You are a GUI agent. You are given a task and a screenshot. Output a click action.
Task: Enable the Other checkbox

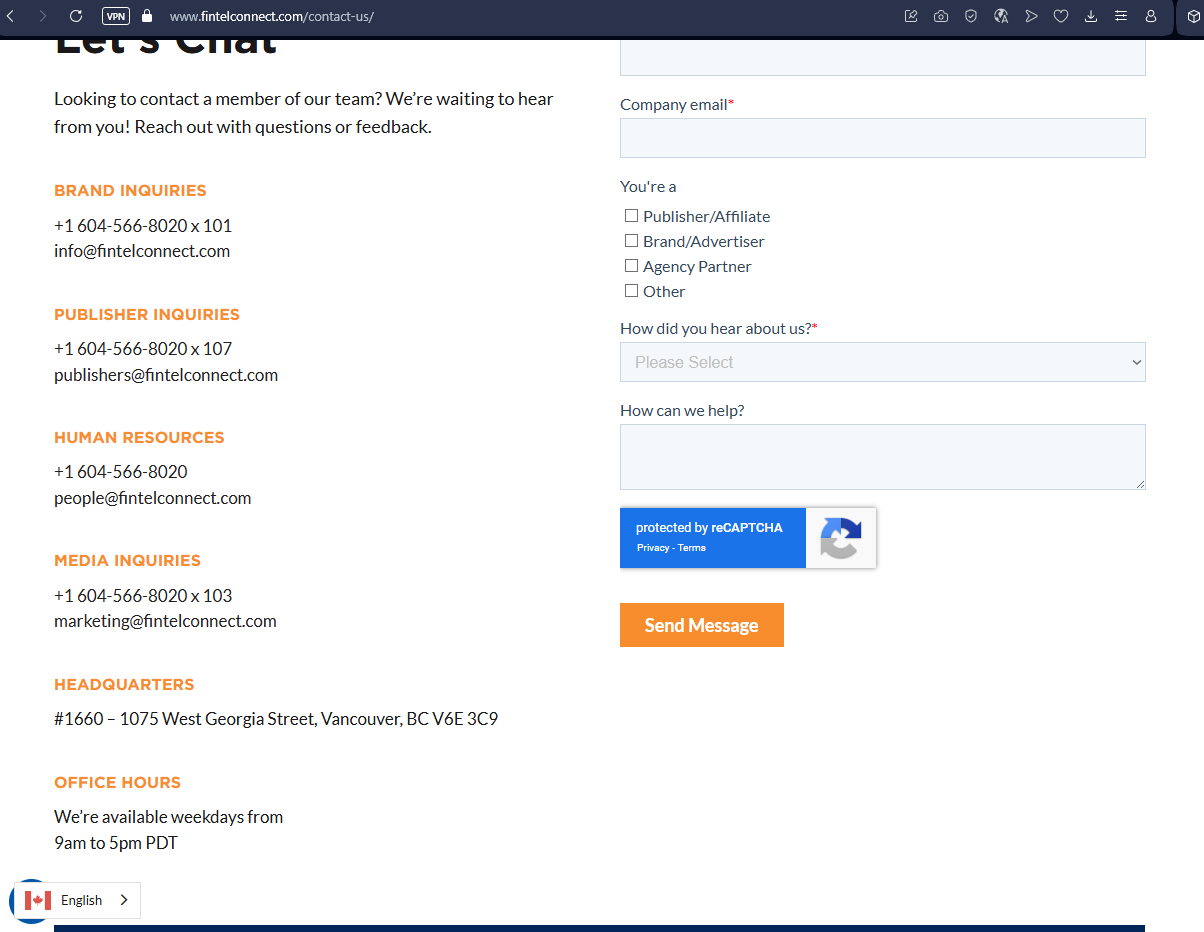pyautogui.click(x=631, y=291)
